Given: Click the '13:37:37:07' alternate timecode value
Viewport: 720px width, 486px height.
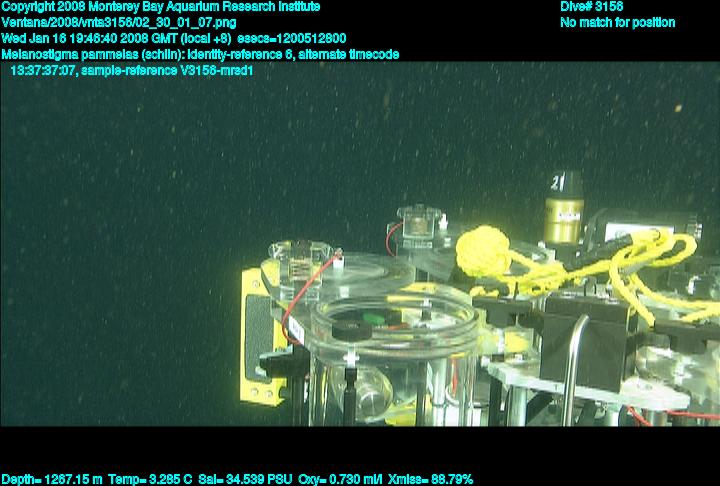Looking at the screenshot, I should click(42, 71).
